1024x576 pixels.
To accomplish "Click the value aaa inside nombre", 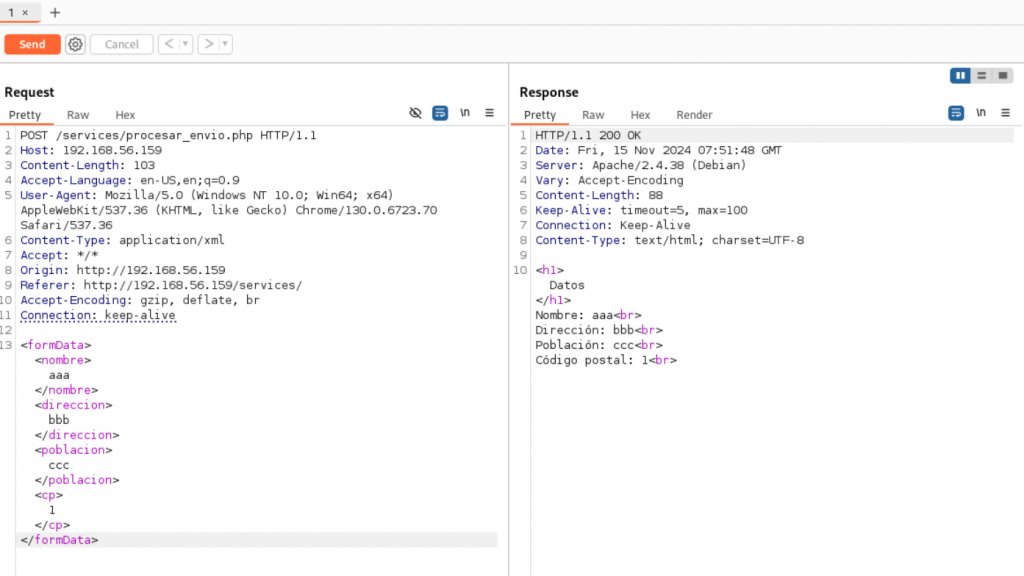I will [x=59, y=375].
